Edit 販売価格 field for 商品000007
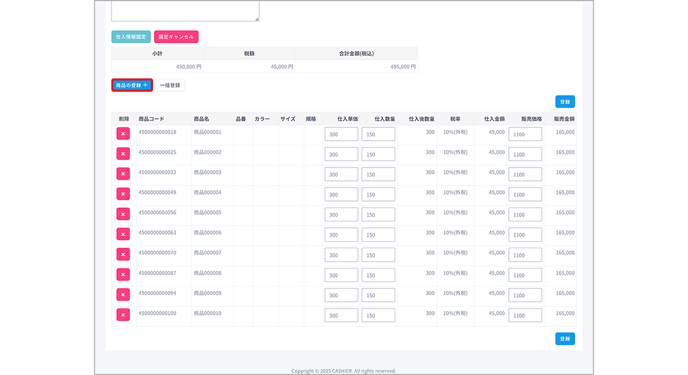 click(525, 255)
